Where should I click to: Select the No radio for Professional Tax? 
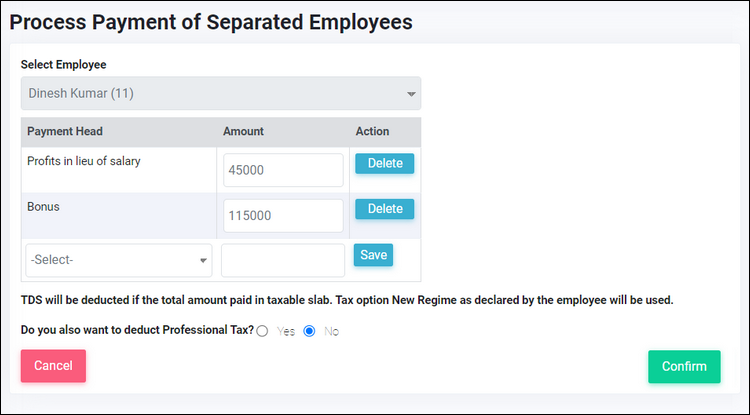click(x=309, y=331)
